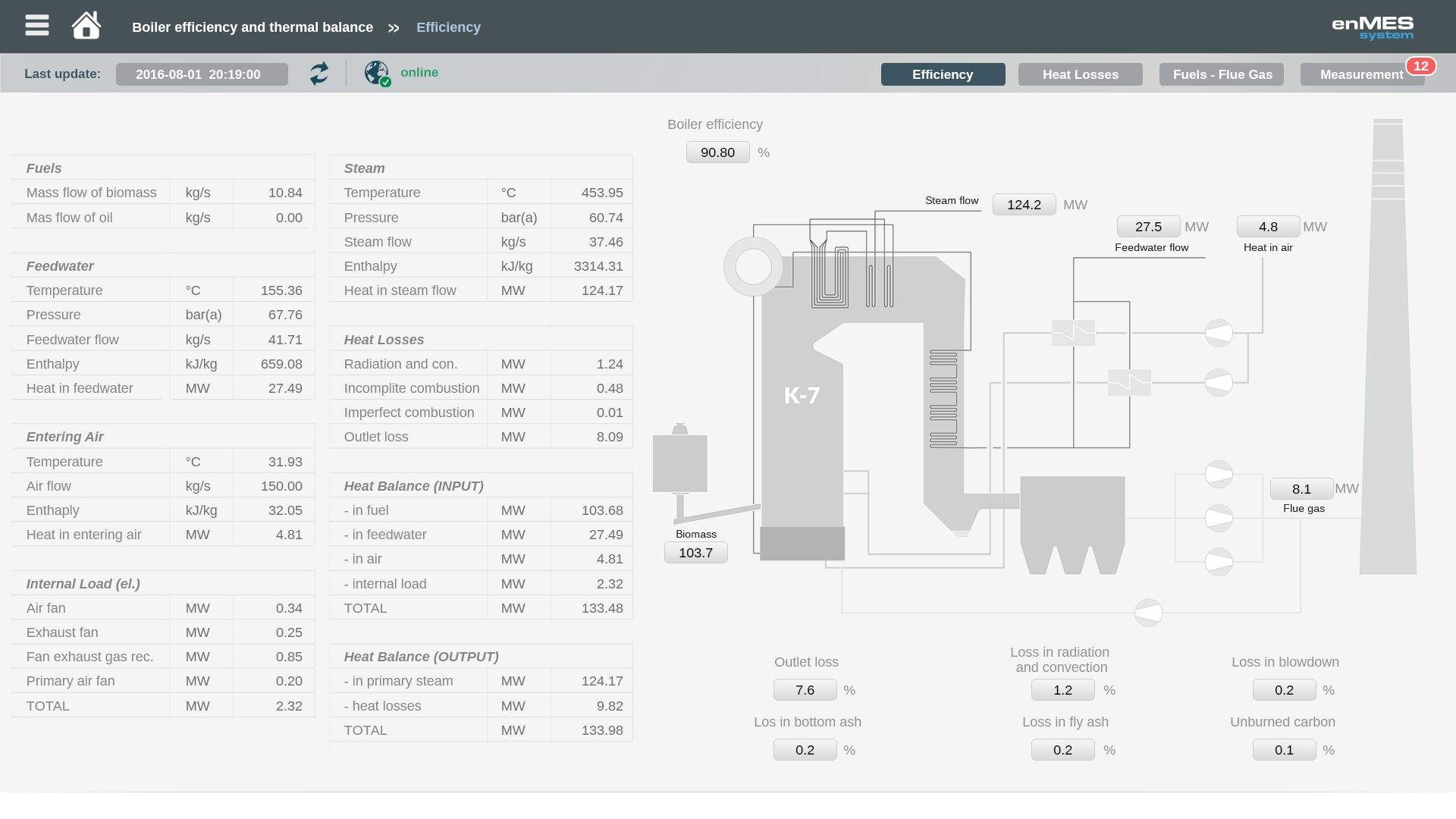Click the breadcrumb double-chevron separator
The height and width of the screenshot is (819, 1456).
394,28
